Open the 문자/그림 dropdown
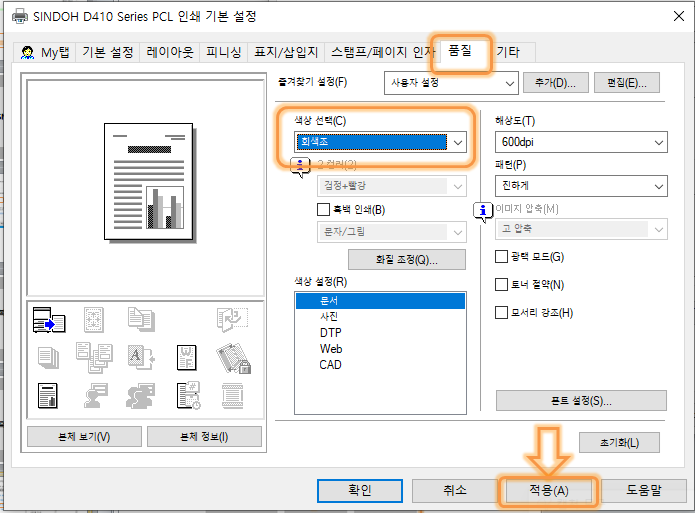This screenshot has width=695, height=515. [x=392, y=232]
